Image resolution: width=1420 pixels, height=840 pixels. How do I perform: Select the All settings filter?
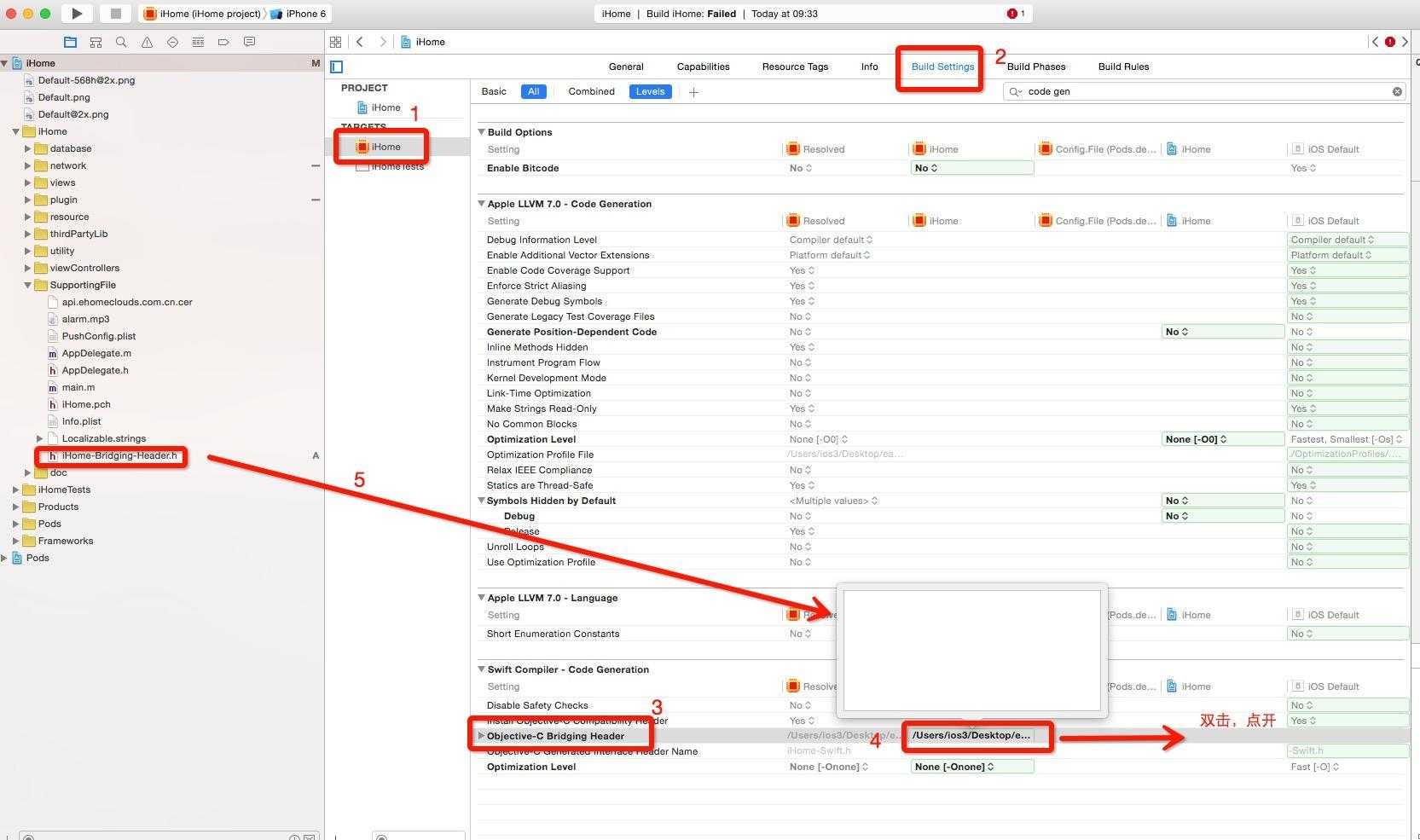pyautogui.click(x=533, y=91)
